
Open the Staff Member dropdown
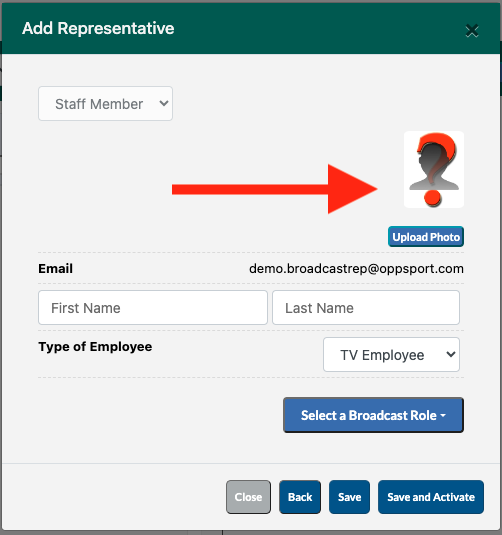coord(105,103)
